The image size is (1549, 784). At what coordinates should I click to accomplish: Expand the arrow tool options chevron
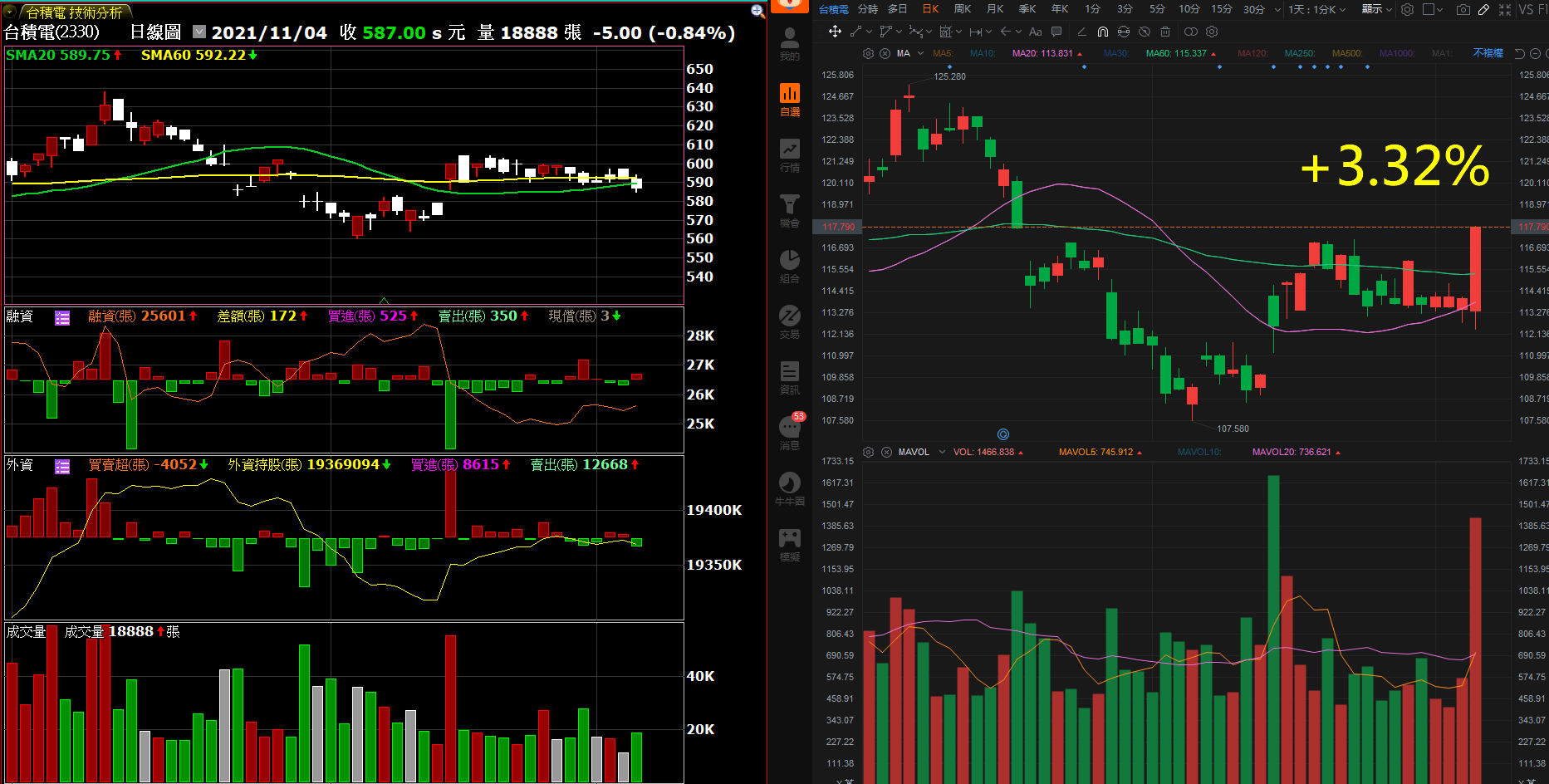(1018, 32)
